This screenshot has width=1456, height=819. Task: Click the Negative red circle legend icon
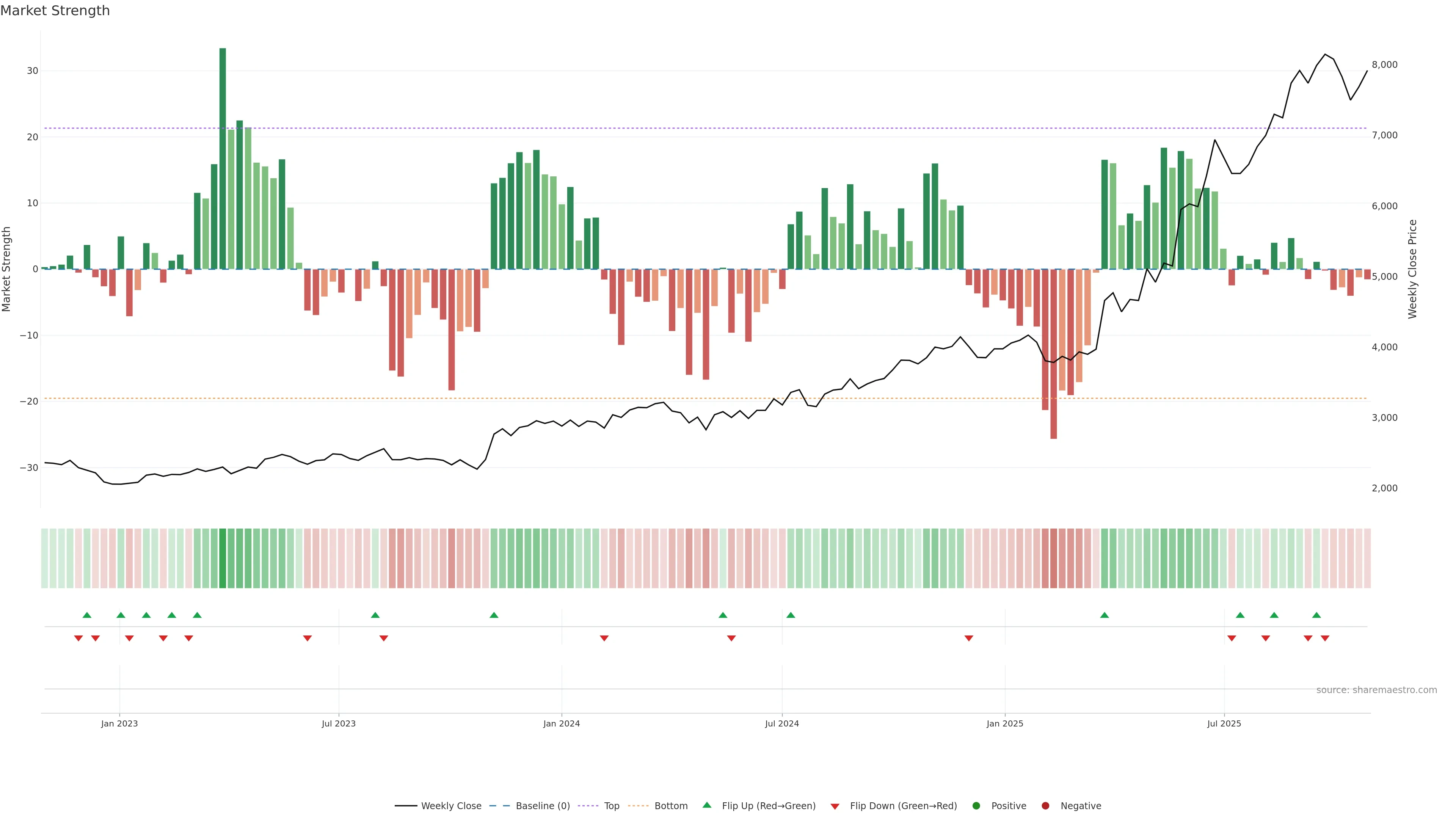click(x=1045, y=806)
